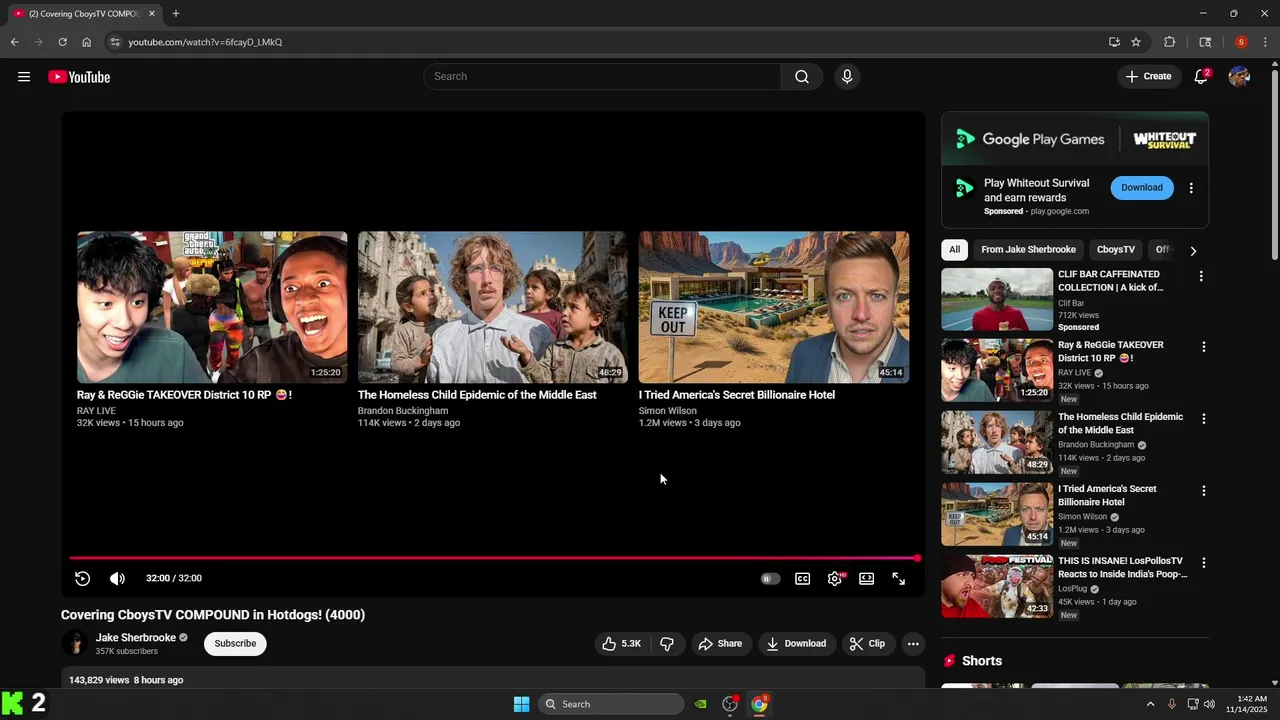Open Ray & ReGGie endscreen thumbnail

tap(212, 307)
